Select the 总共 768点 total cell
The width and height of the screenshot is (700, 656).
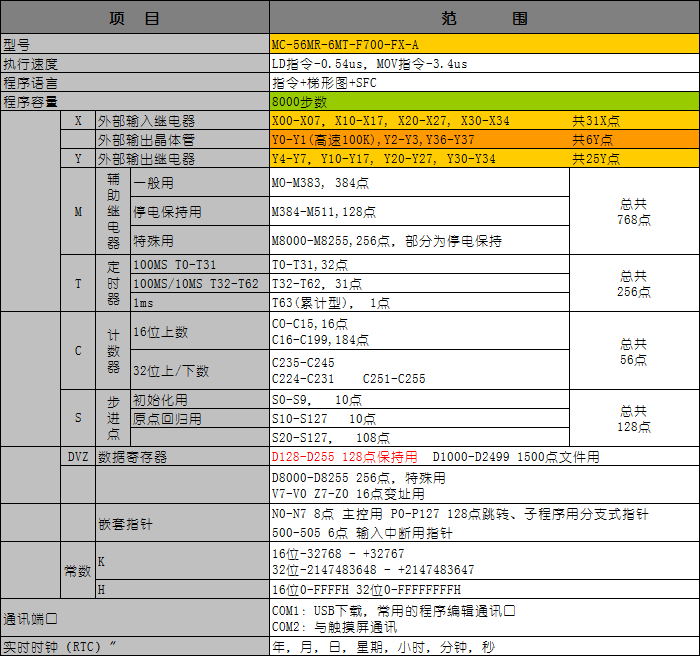633,212
